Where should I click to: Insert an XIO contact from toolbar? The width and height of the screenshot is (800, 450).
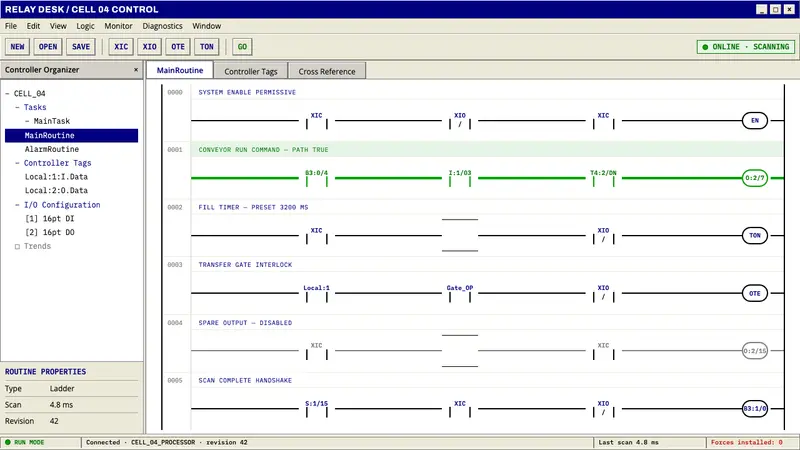(149, 46)
